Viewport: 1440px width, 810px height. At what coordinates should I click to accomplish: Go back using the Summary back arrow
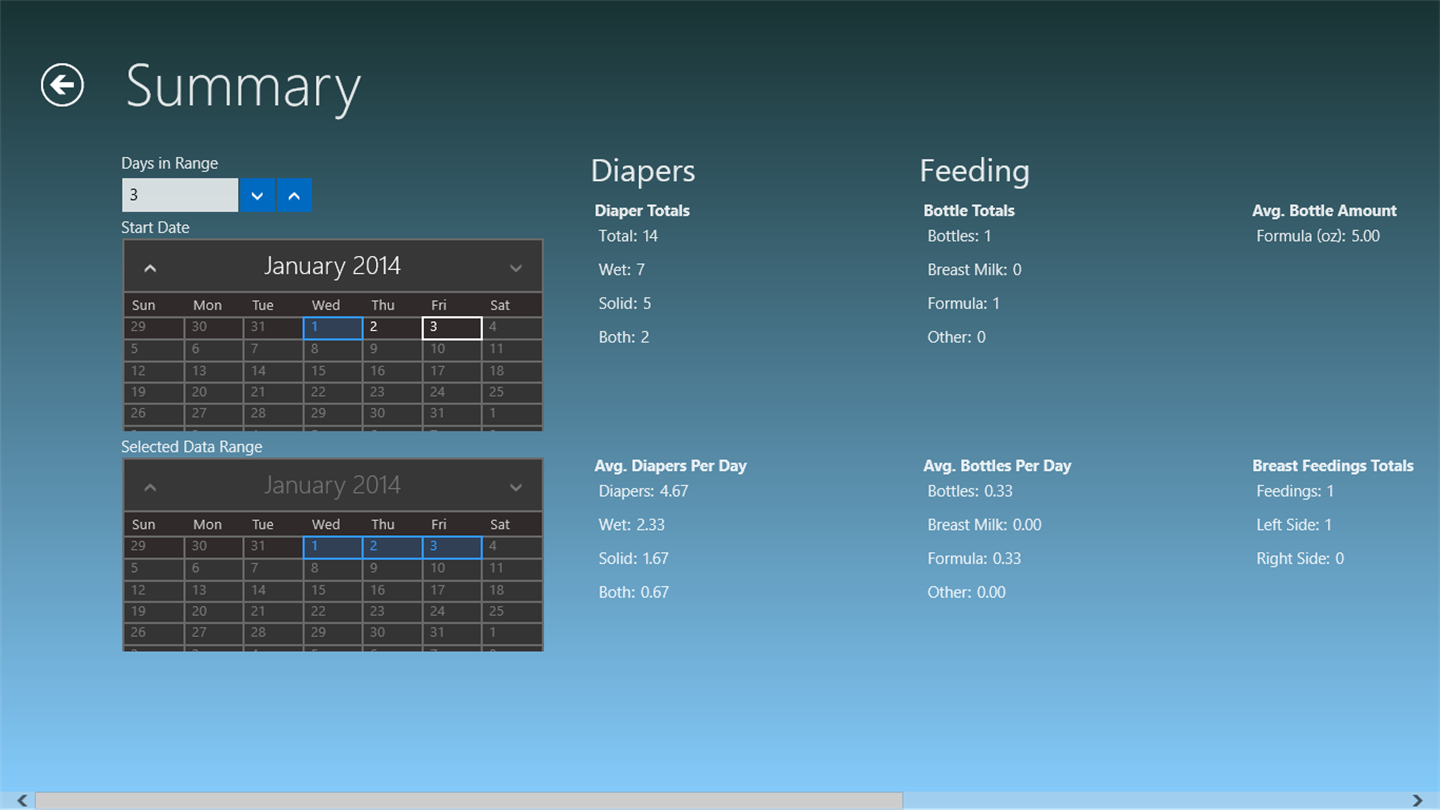(62, 85)
